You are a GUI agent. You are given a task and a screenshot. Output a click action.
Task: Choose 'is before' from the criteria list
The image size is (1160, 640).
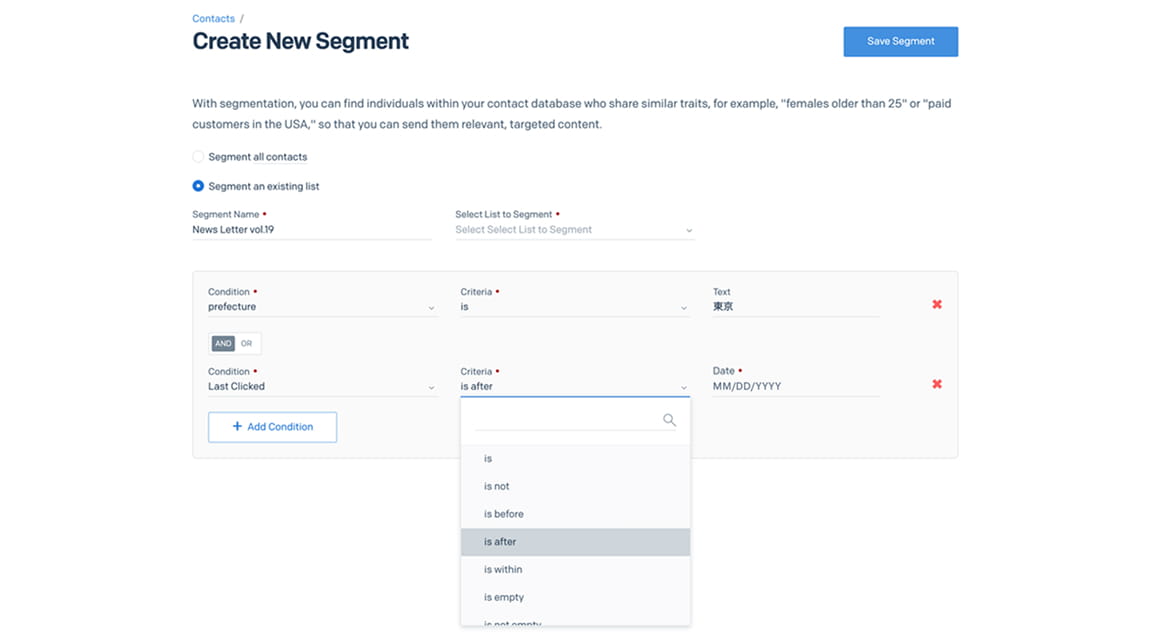pyautogui.click(x=504, y=514)
